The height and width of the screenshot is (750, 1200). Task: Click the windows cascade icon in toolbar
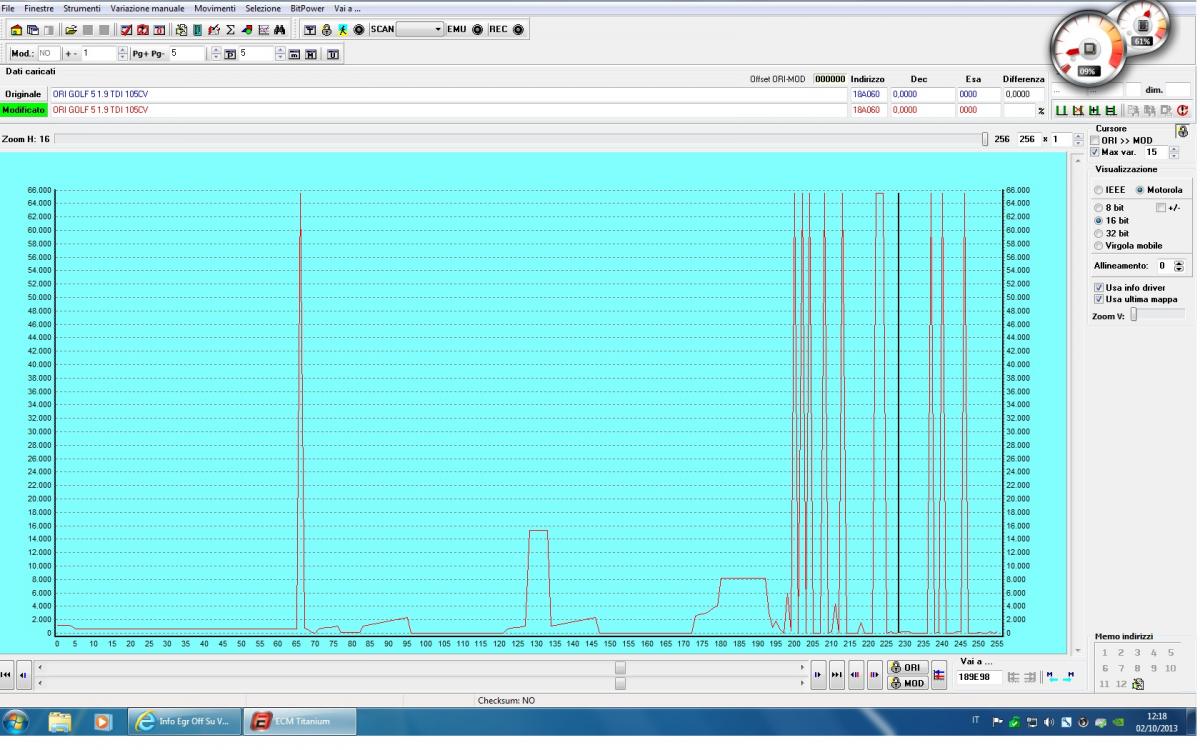click(33, 30)
